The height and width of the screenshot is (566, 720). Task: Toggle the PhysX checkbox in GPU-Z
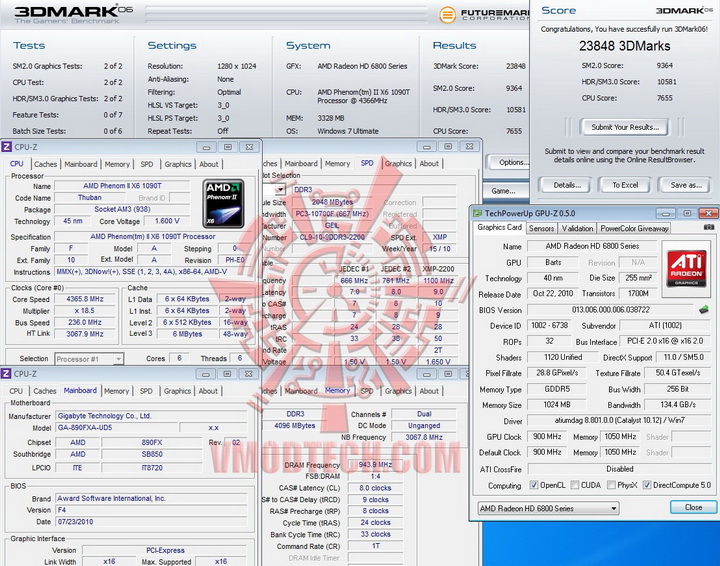611,485
